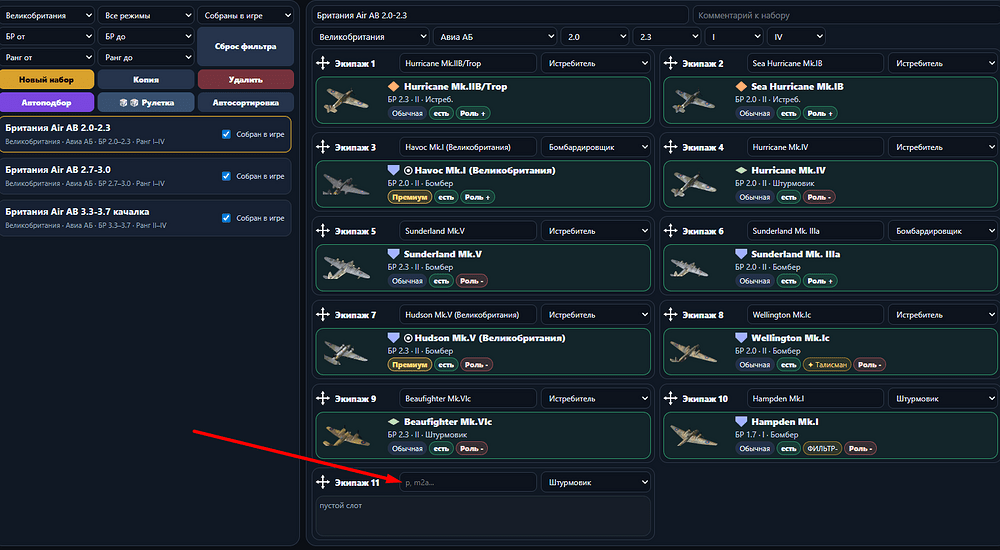
Task: Toggle the 'ФИЛЬТР-' badge on Hampden Mk.I
Action: tap(822, 449)
